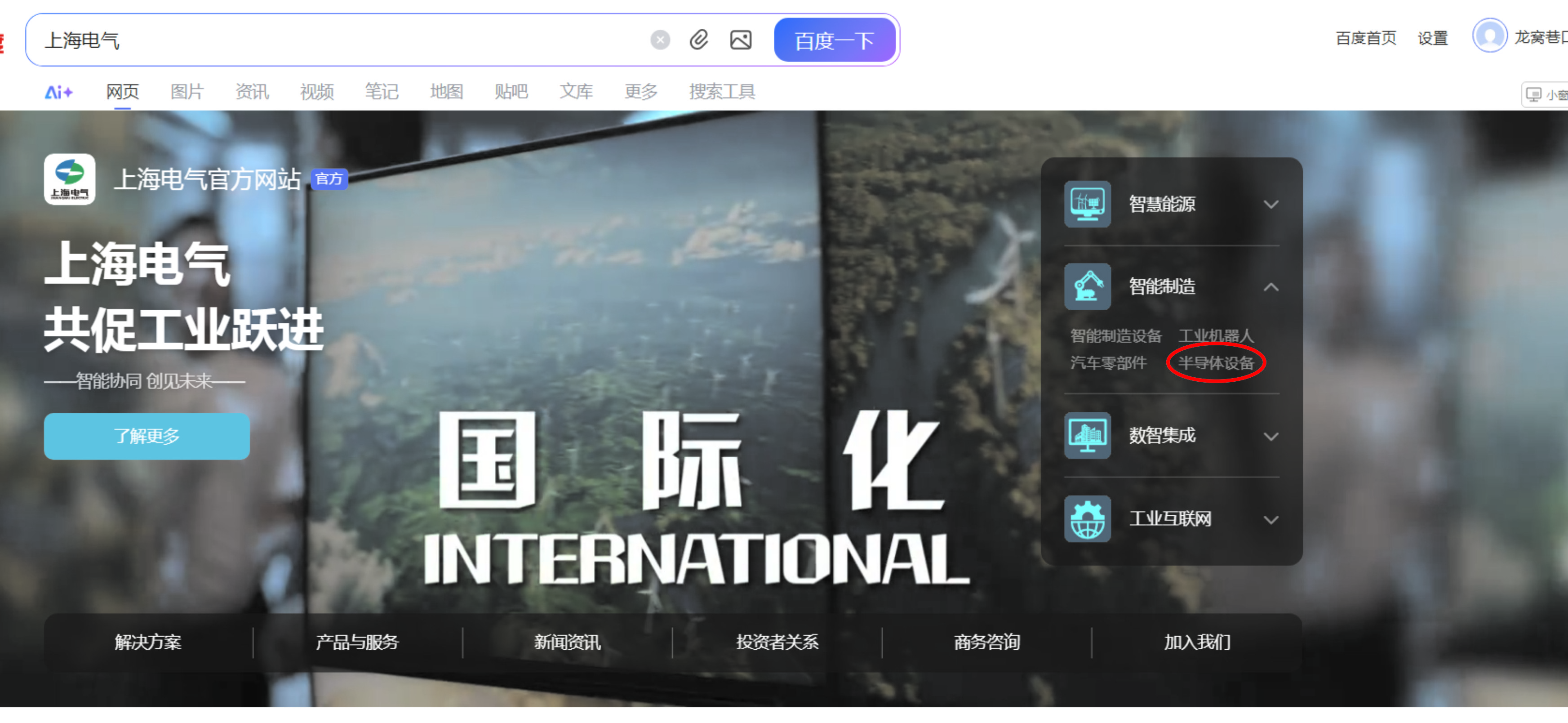Expand the 数智集成 section
This screenshot has width=1568, height=723.
1270,436
